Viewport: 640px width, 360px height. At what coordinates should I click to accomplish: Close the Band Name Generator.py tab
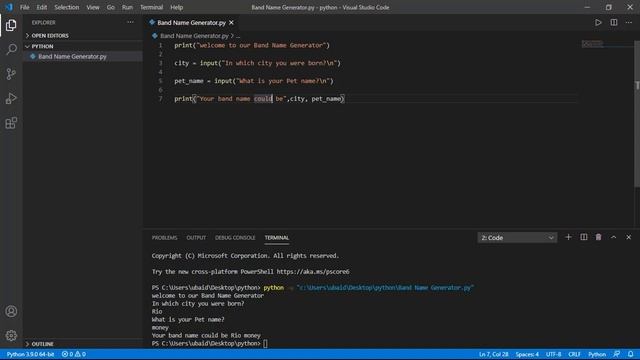tap(231, 22)
